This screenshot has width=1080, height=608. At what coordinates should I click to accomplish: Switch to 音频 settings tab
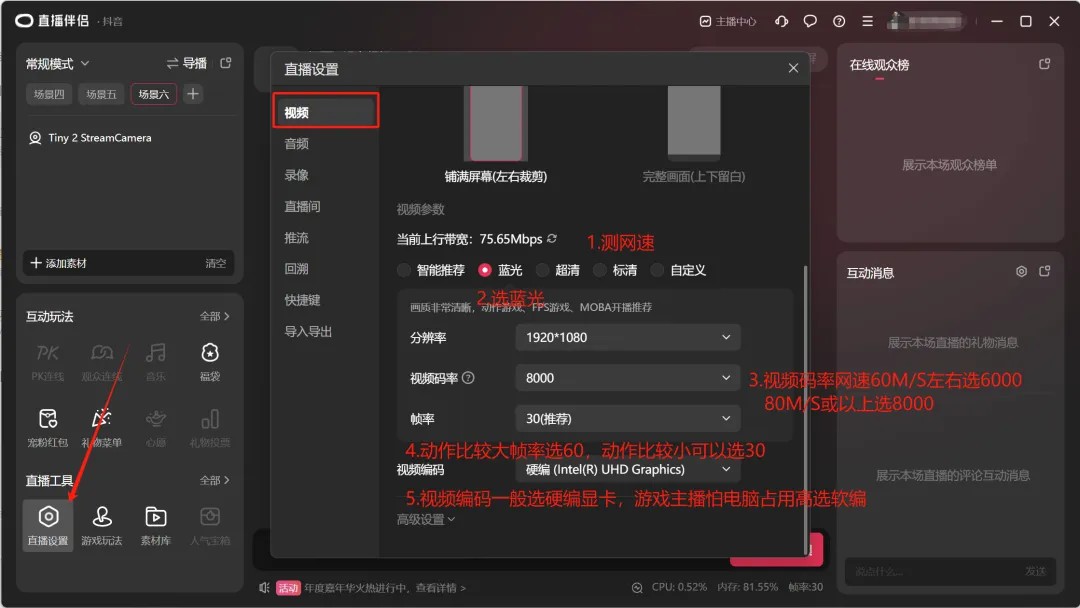point(297,144)
